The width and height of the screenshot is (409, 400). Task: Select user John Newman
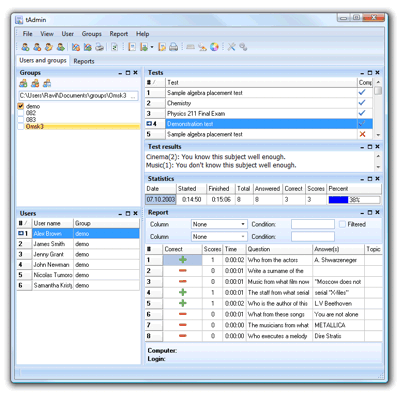78,264
